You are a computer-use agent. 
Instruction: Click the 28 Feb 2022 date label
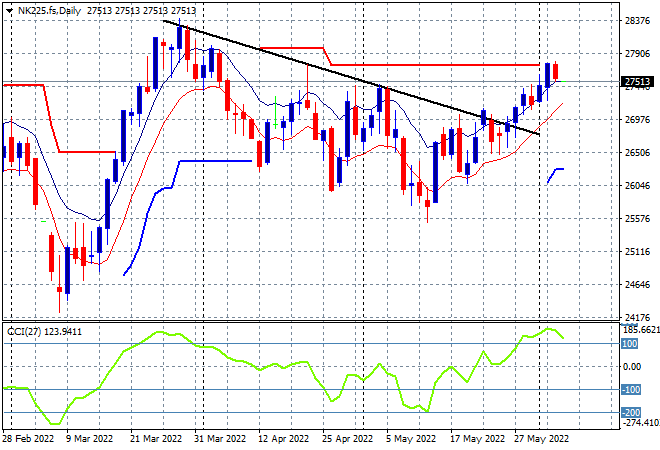click(x=29, y=439)
